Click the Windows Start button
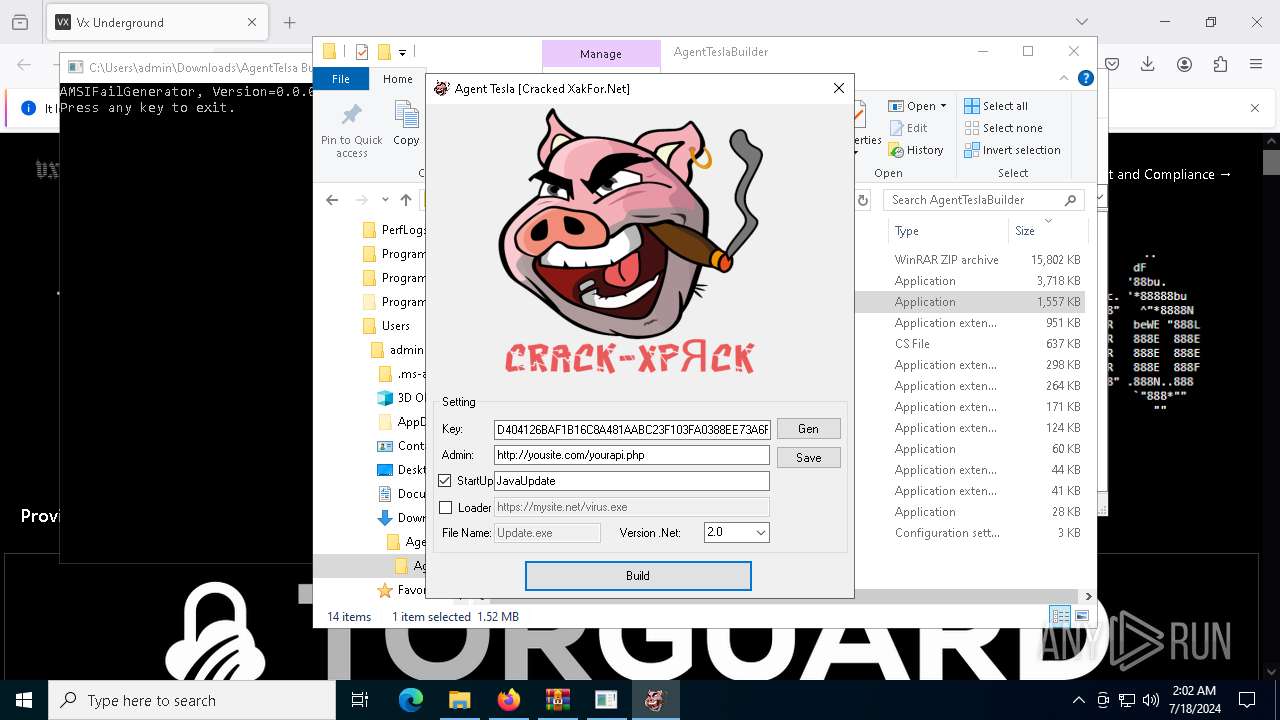The width and height of the screenshot is (1280, 720). coord(24,700)
